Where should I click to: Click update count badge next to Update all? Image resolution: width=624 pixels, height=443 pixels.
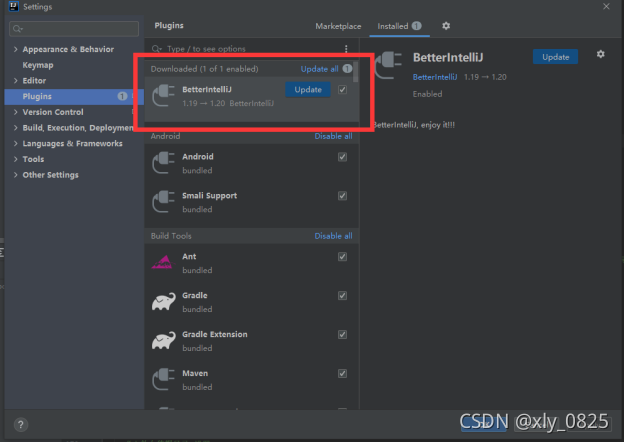point(347,68)
